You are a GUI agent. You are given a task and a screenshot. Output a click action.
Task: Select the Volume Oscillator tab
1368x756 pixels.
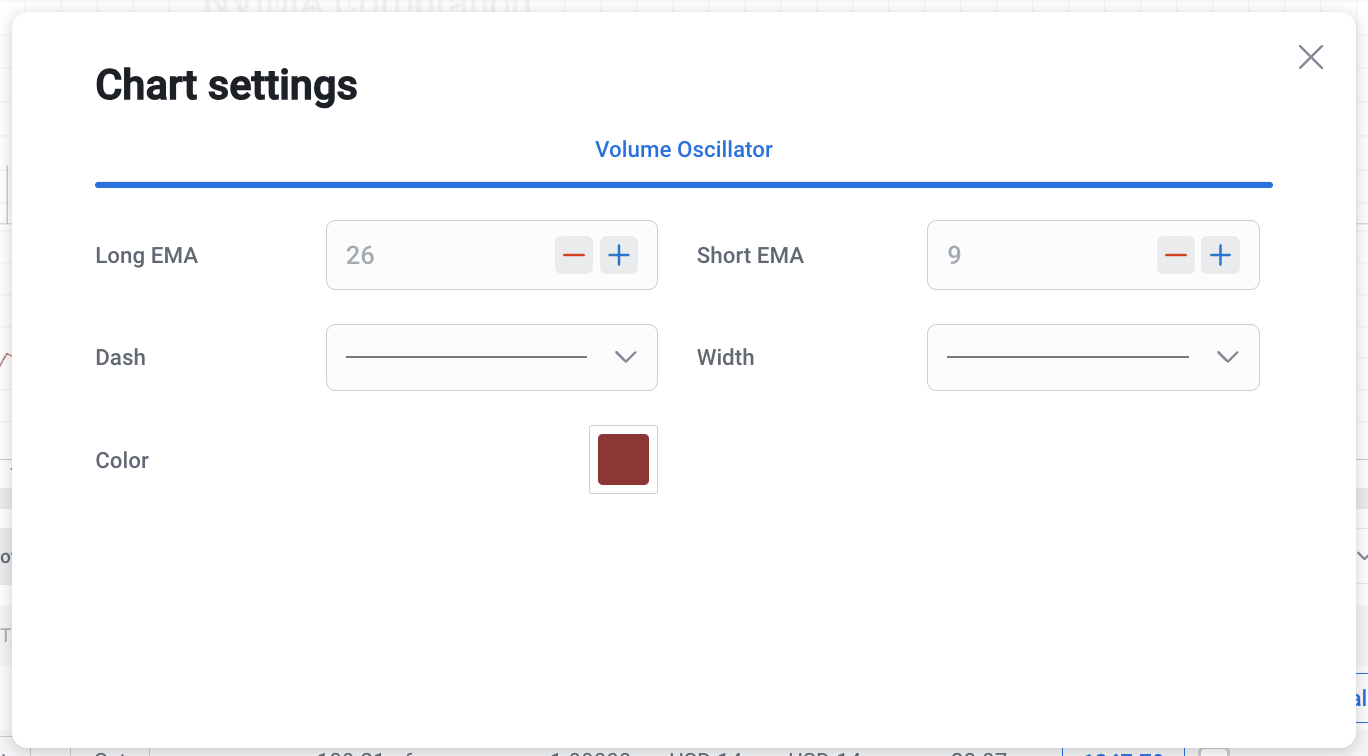click(x=684, y=149)
